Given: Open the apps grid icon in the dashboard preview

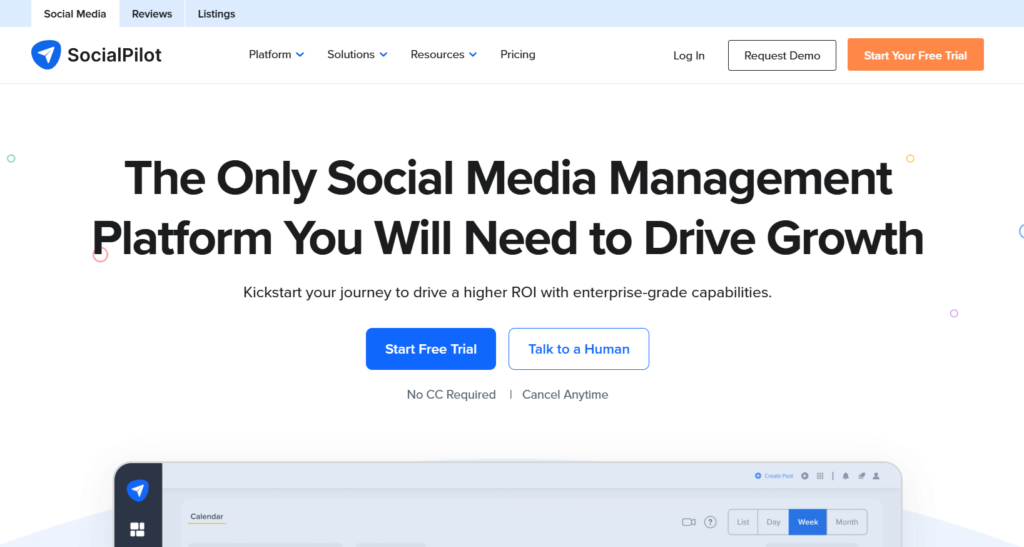Looking at the screenshot, I should point(820,476).
